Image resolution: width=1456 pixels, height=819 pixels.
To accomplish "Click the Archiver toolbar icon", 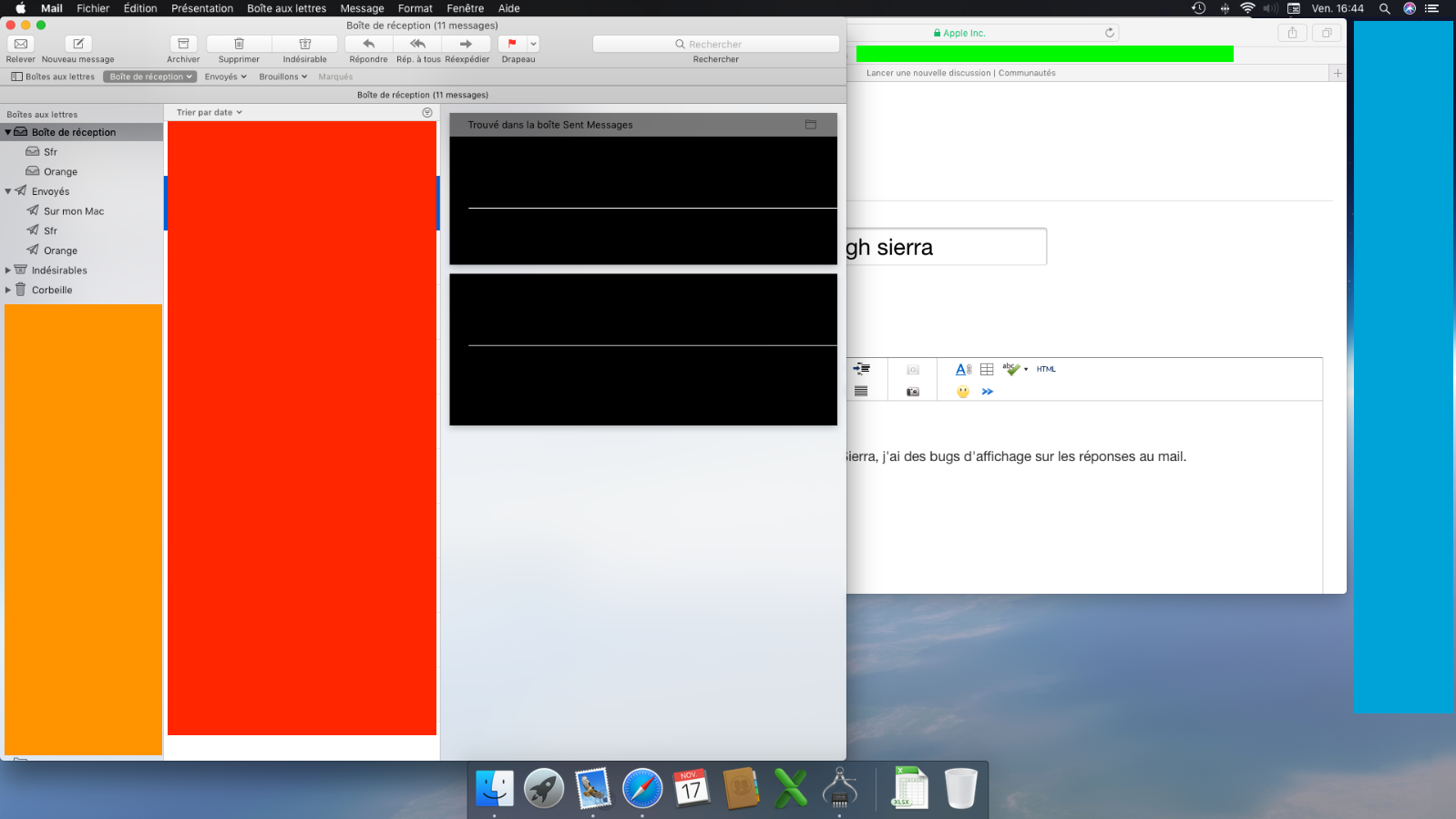I will click(x=183, y=44).
